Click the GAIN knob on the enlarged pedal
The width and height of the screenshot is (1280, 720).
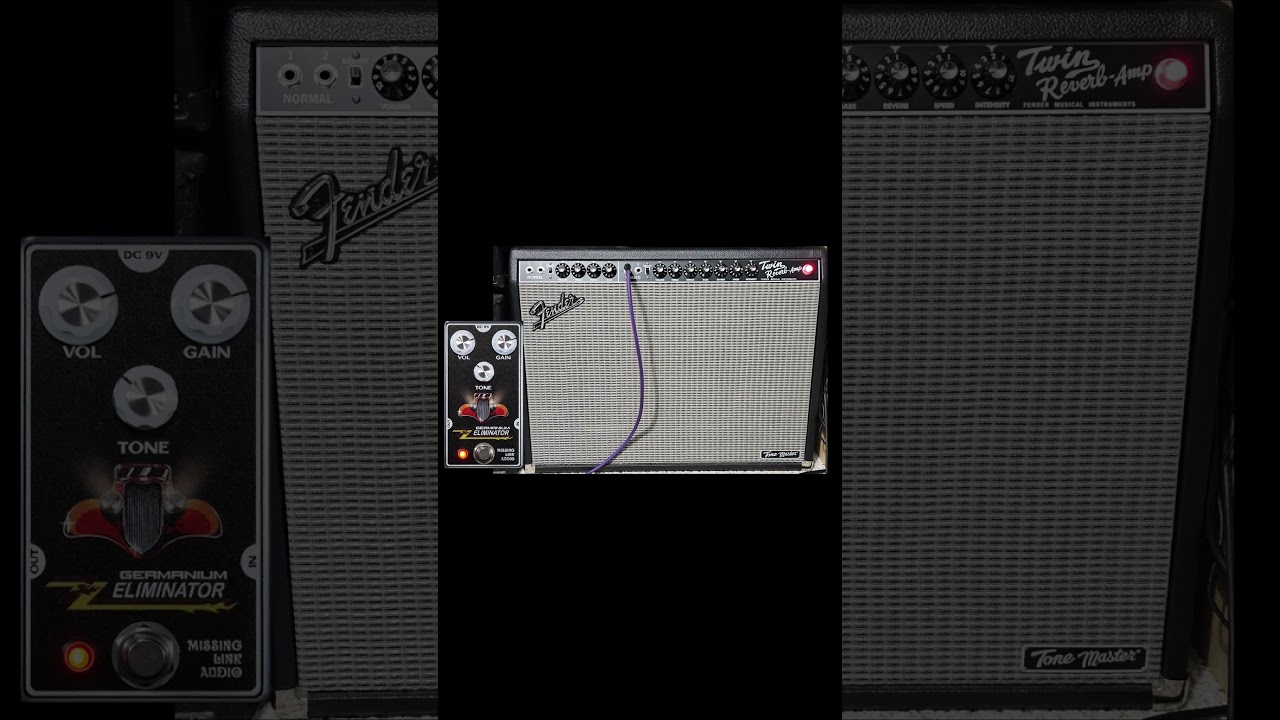click(x=210, y=304)
